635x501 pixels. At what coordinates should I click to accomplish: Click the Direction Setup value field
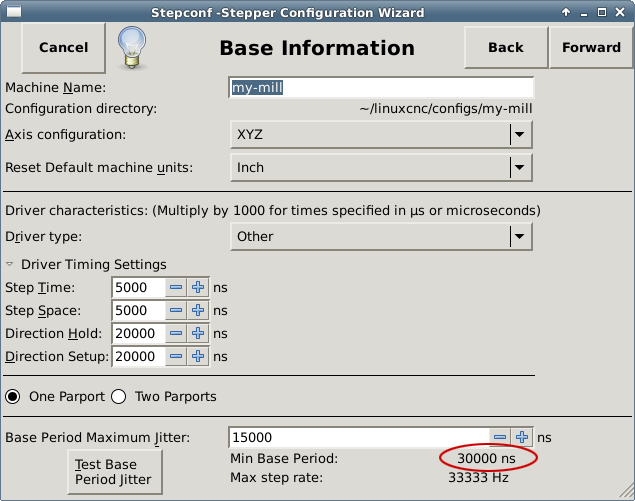point(139,357)
